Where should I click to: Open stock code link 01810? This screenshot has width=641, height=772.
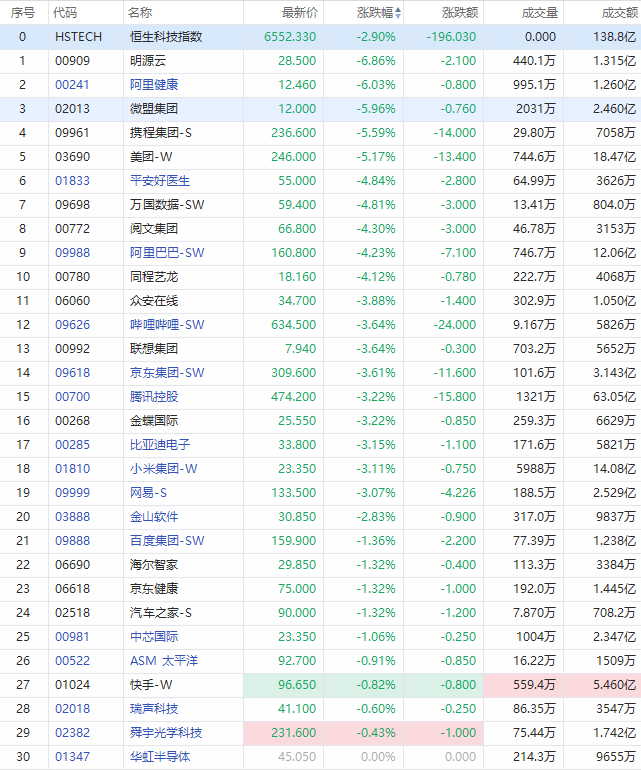(72, 469)
